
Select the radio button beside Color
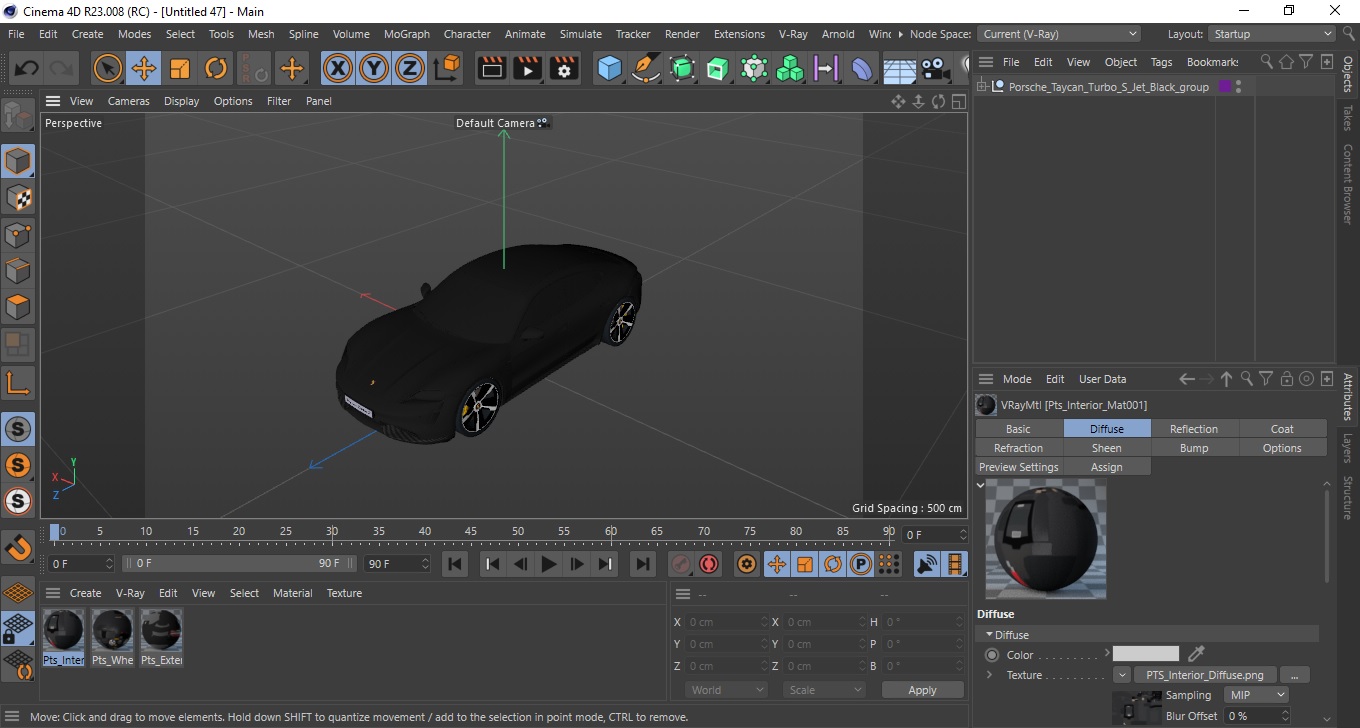click(992, 655)
